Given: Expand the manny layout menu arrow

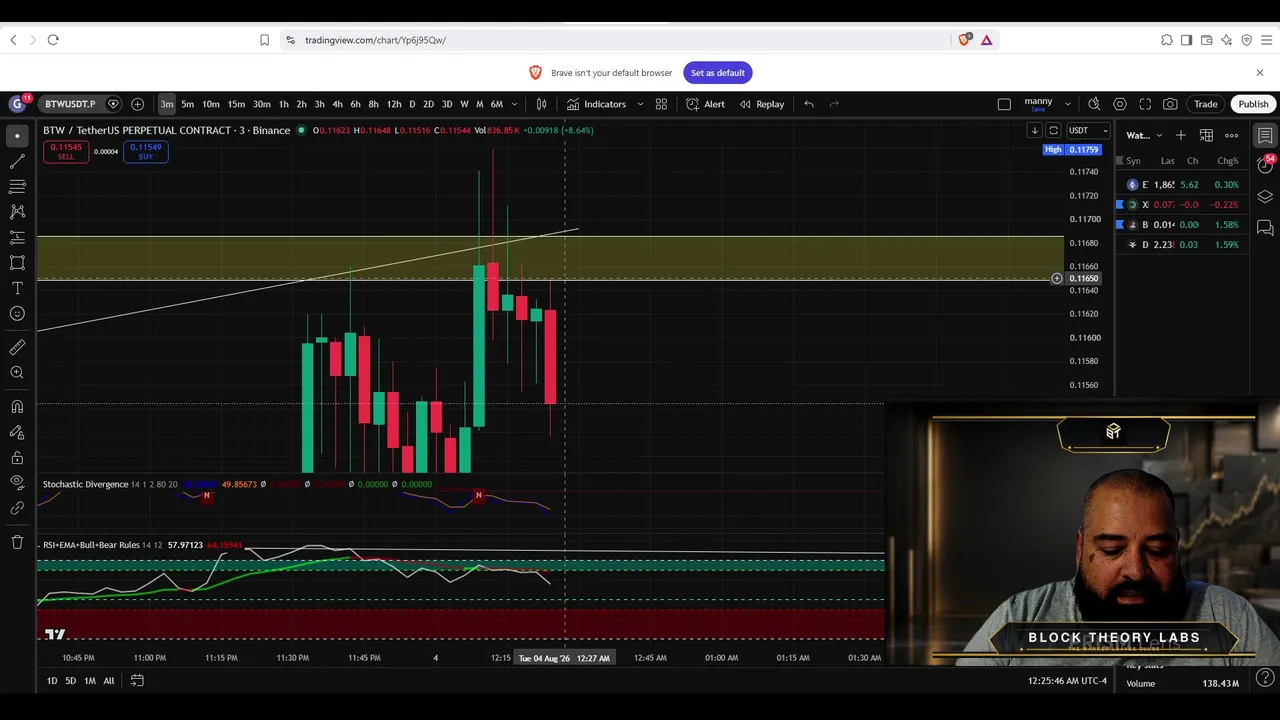Looking at the screenshot, I should pos(1067,104).
